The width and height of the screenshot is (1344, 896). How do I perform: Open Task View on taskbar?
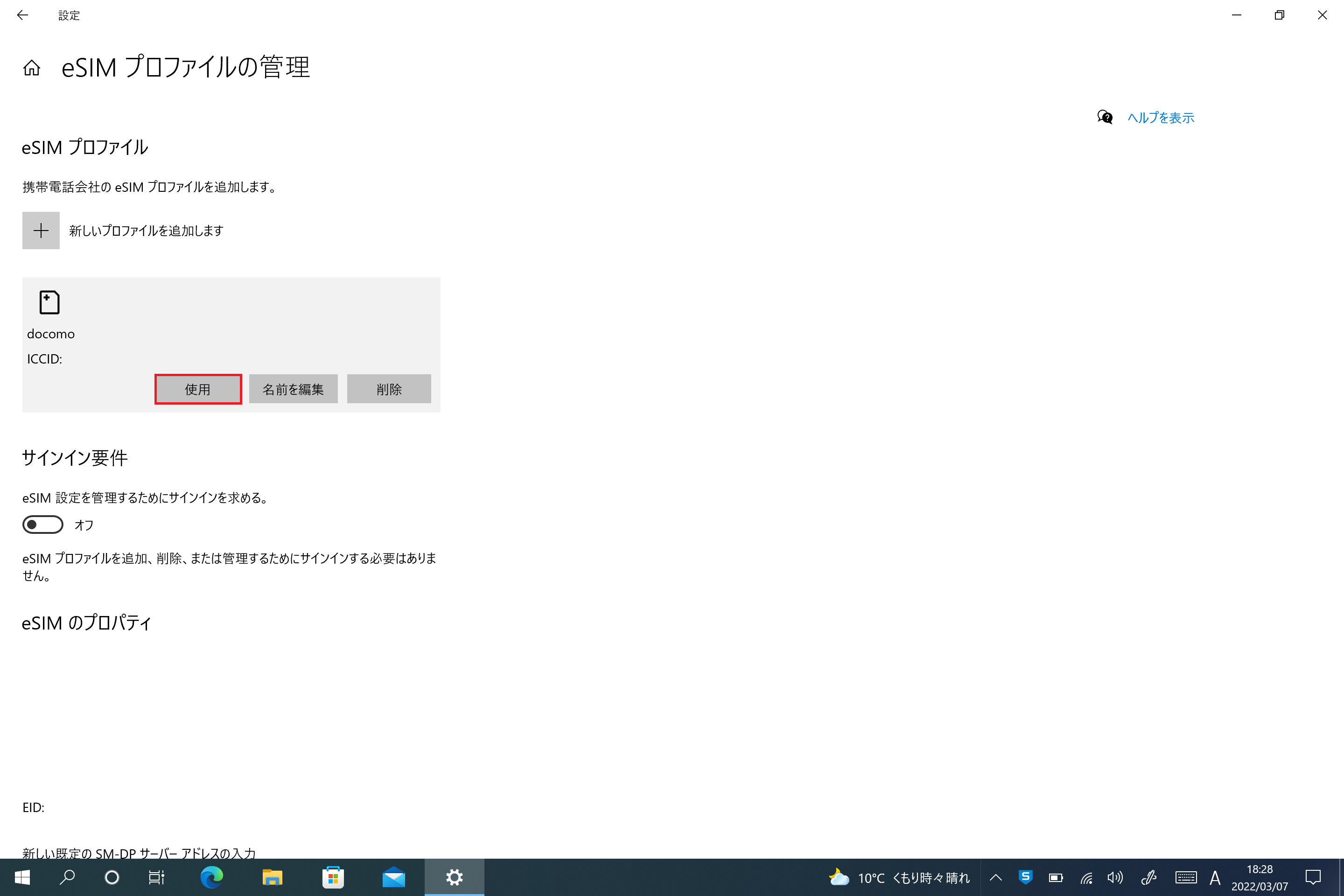(x=156, y=877)
